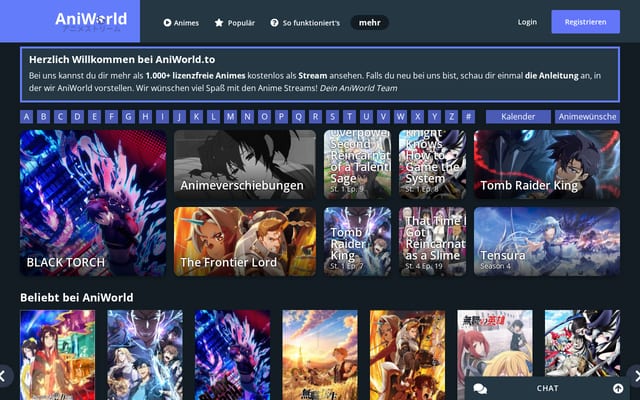Open the sunset field poster in popular row
The height and width of the screenshot is (400, 640).
point(320,355)
